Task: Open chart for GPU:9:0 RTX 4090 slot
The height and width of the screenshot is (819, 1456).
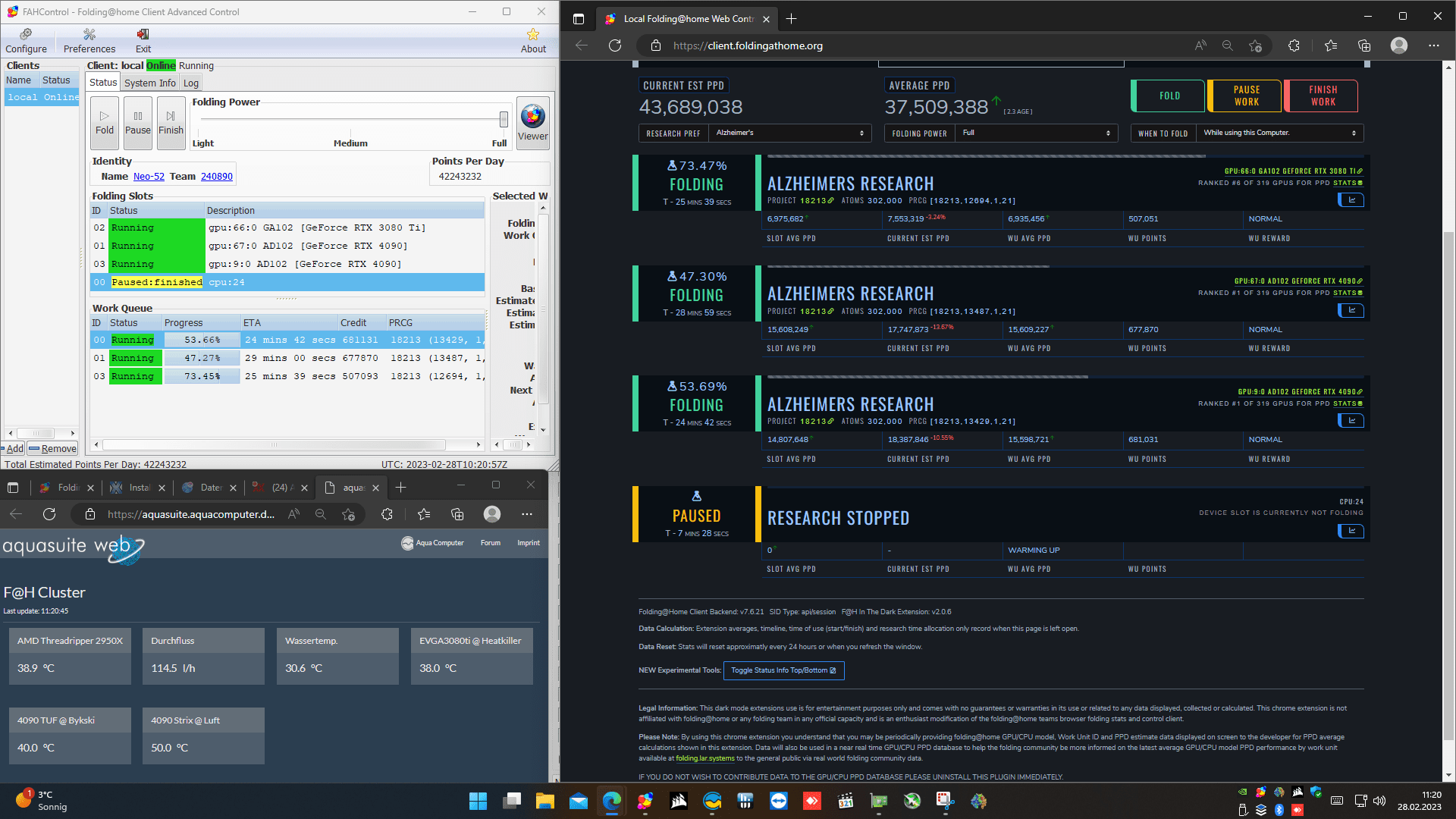Action: coord(1351,420)
